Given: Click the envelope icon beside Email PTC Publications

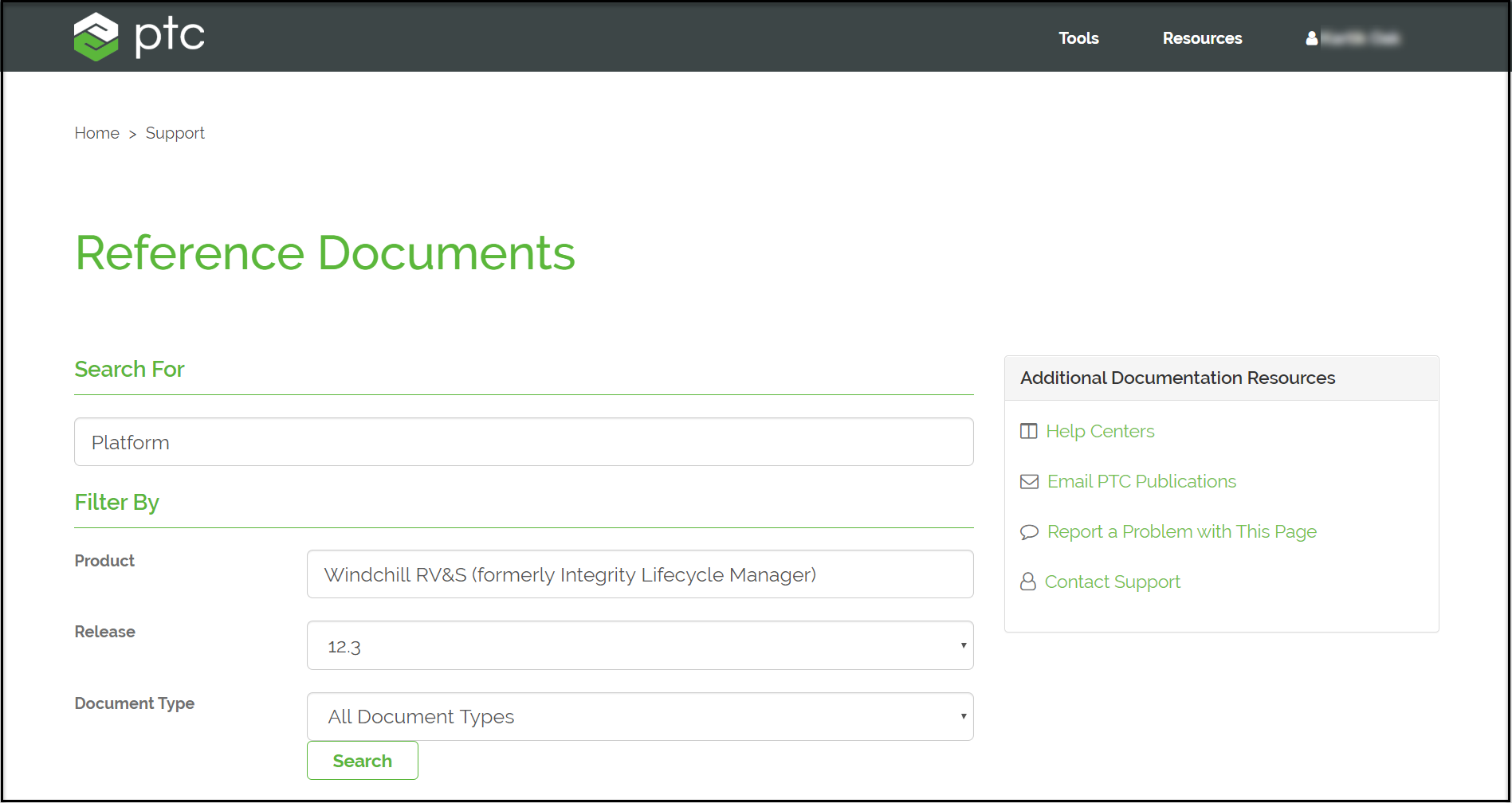Looking at the screenshot, I should pyautogui.click(x=1028, y=481).
